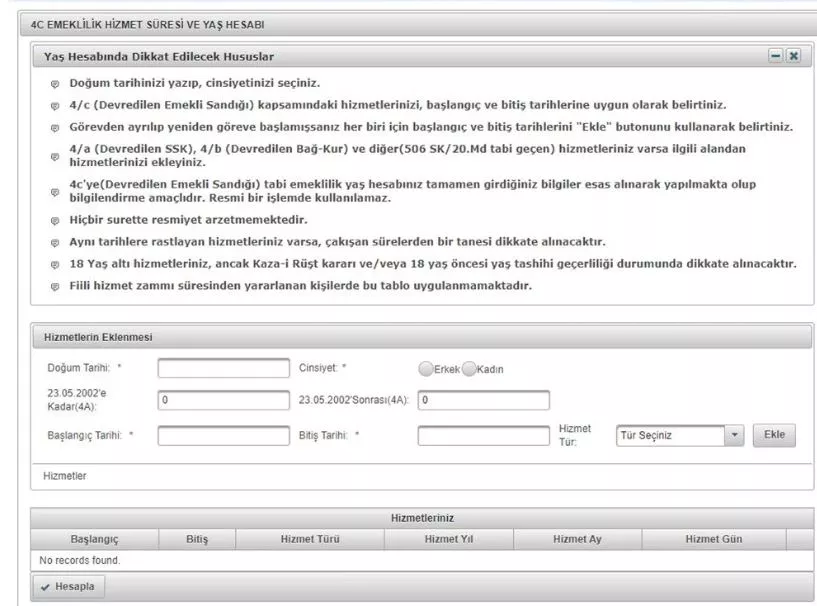Focus the Bitiş Tarihi input field

484,436
